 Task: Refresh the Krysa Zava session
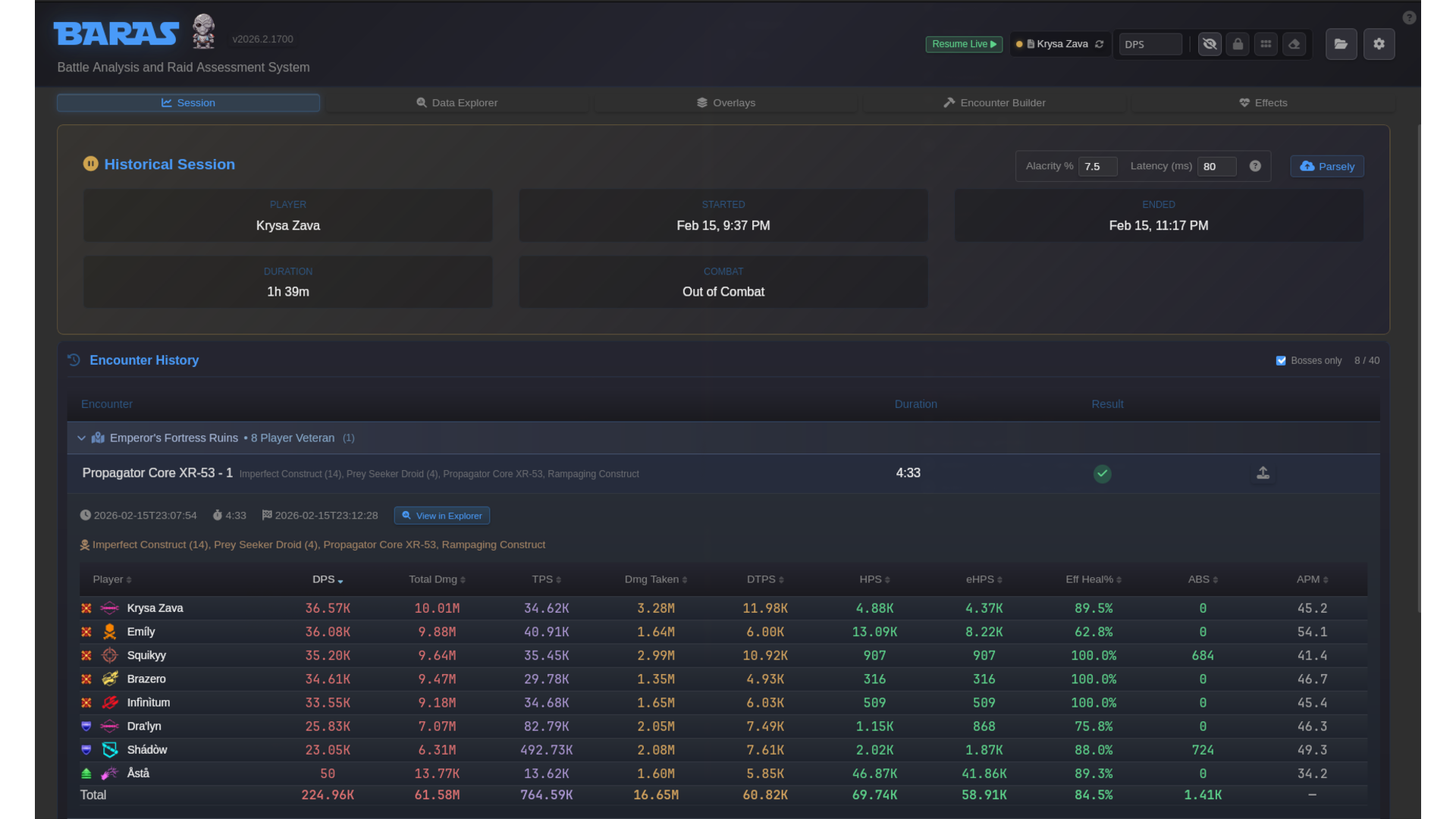(1100, 44)
